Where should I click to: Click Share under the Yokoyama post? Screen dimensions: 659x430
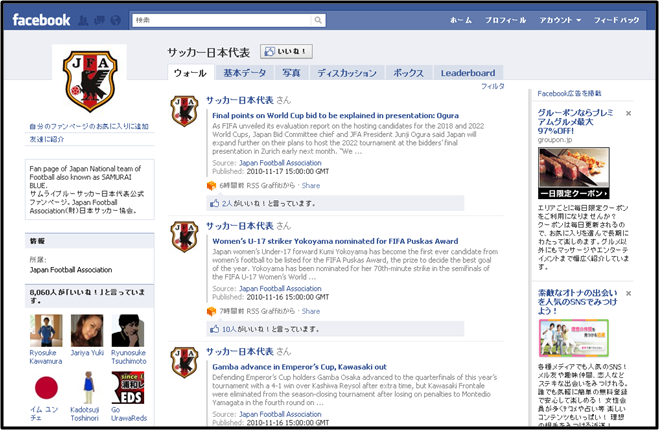[311, 311]
